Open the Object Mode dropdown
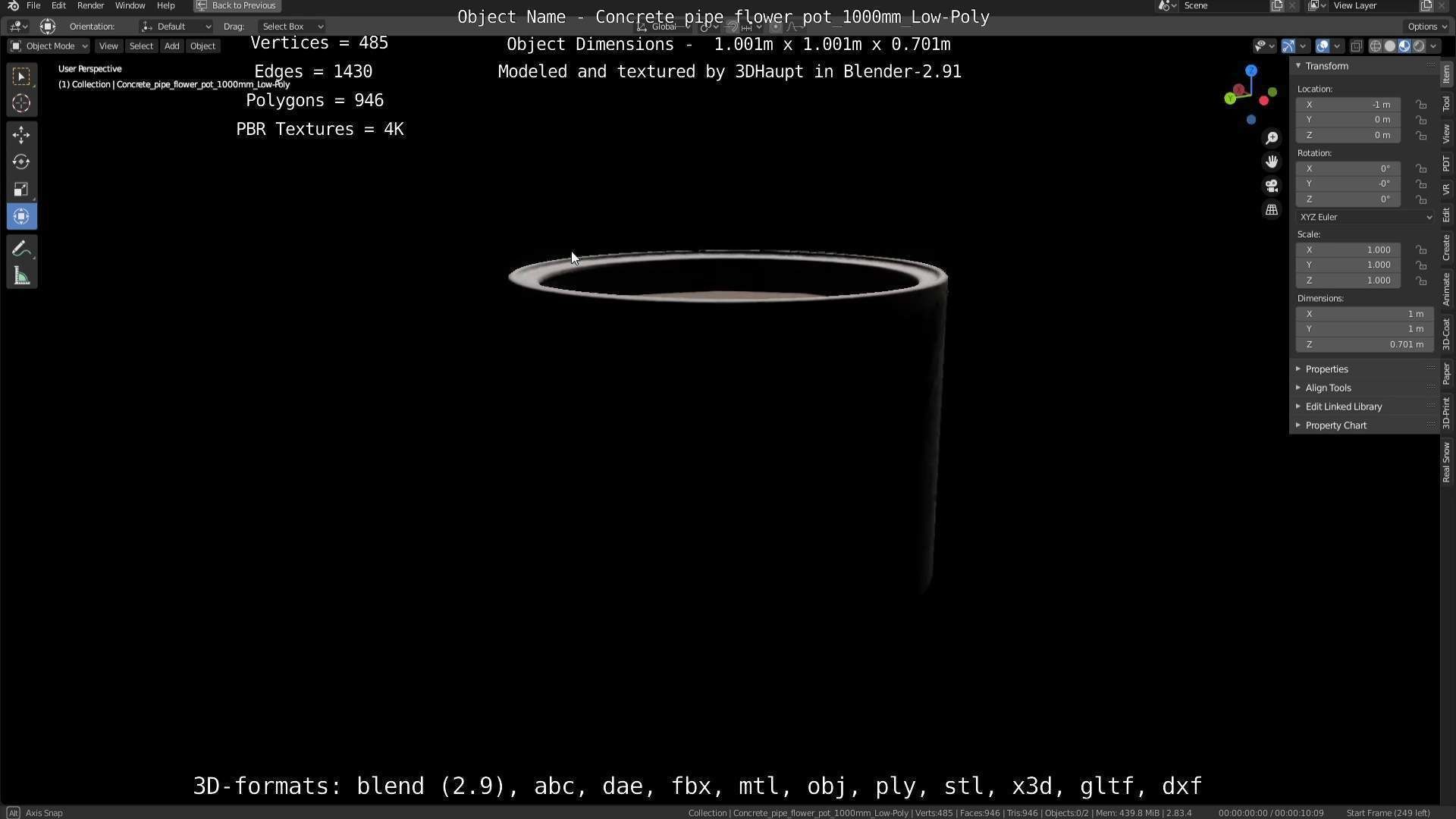1456x819 pixels. pos(49,46)
